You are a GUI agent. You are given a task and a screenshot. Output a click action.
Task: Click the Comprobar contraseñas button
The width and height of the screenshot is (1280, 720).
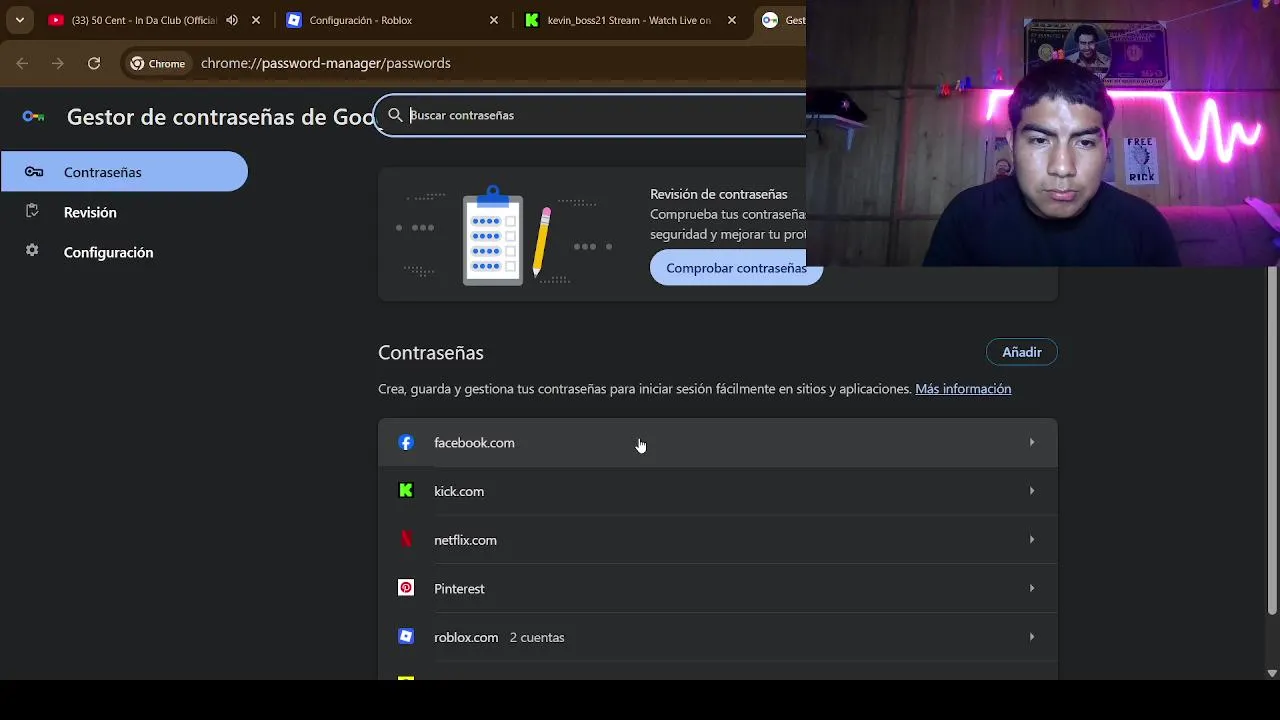[736, 268]
